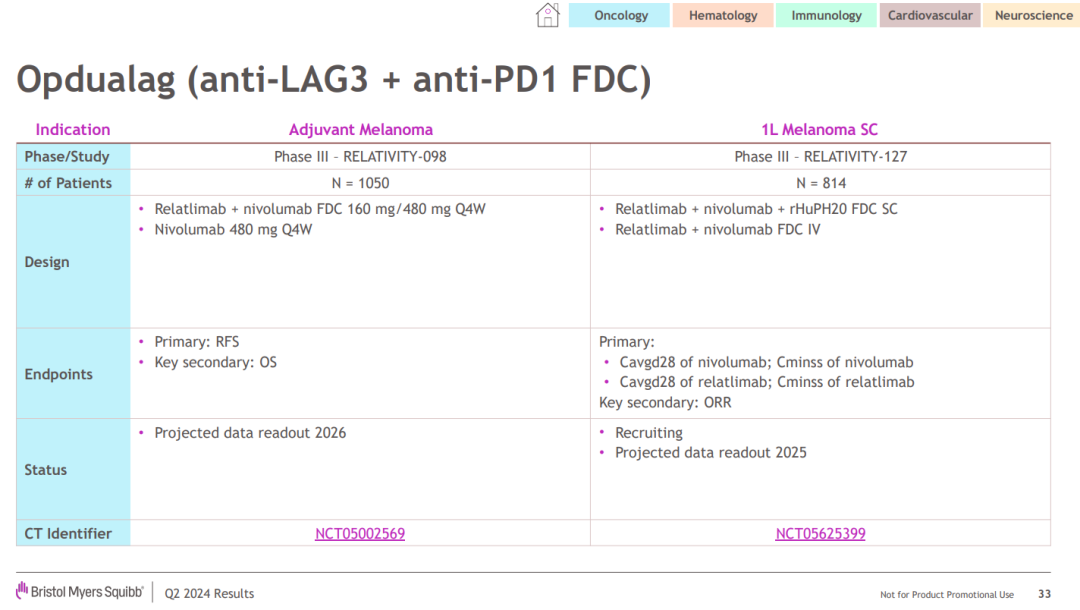Click the Q2 2024 Results footer text

tap(210, 593)
